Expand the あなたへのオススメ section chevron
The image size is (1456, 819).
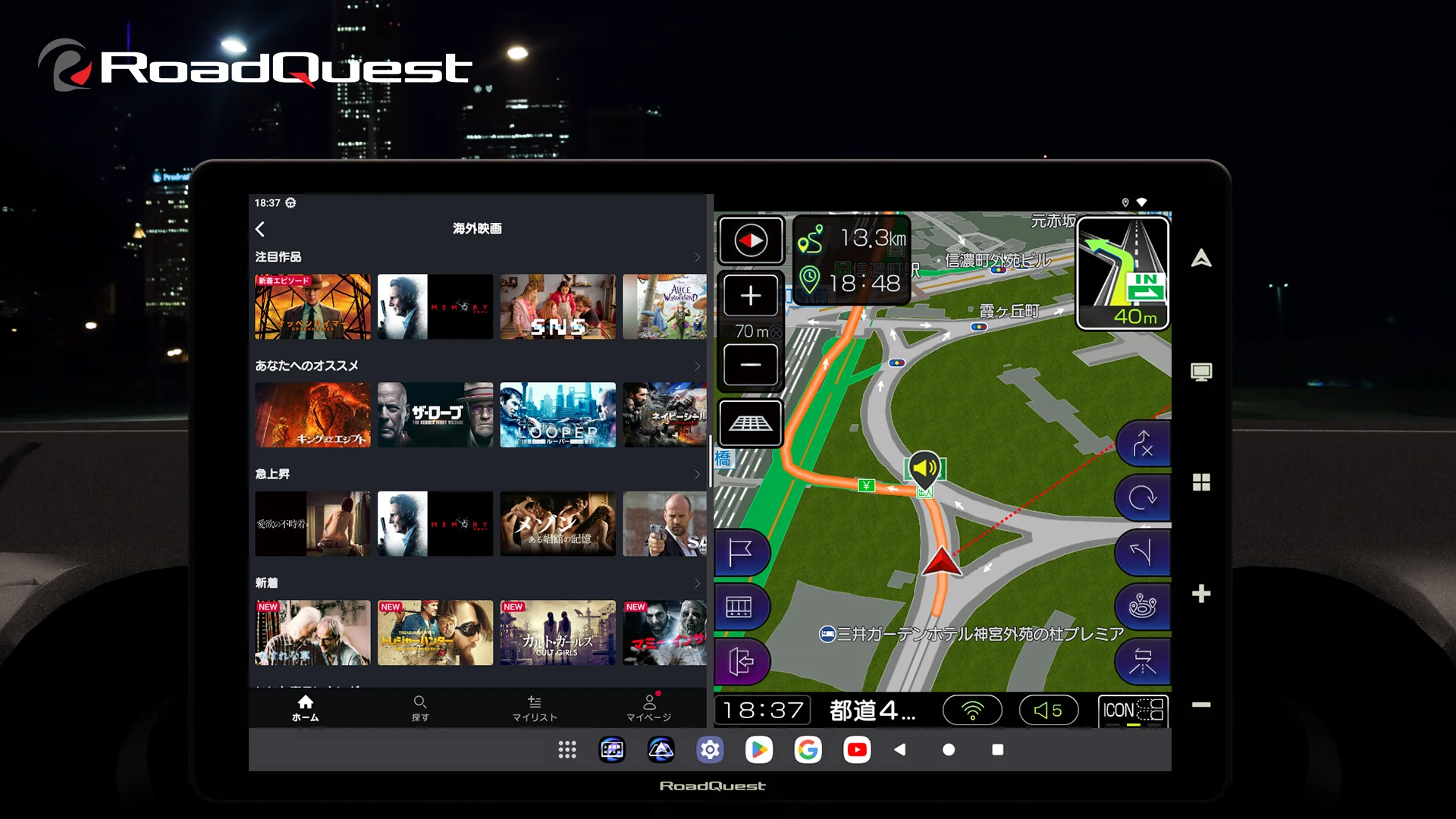tap(697, 366)
